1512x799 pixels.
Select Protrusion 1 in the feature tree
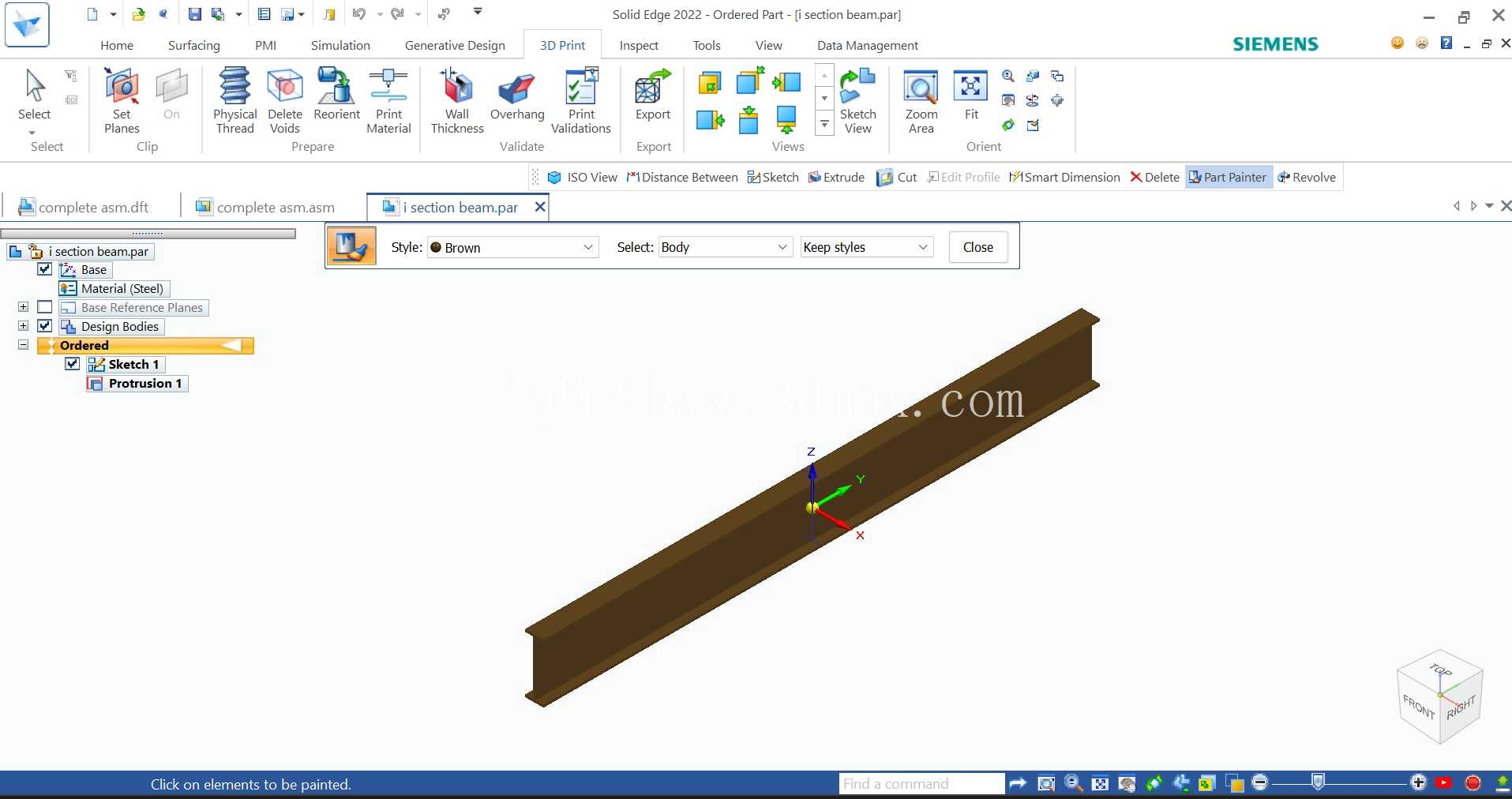point(137,383)
